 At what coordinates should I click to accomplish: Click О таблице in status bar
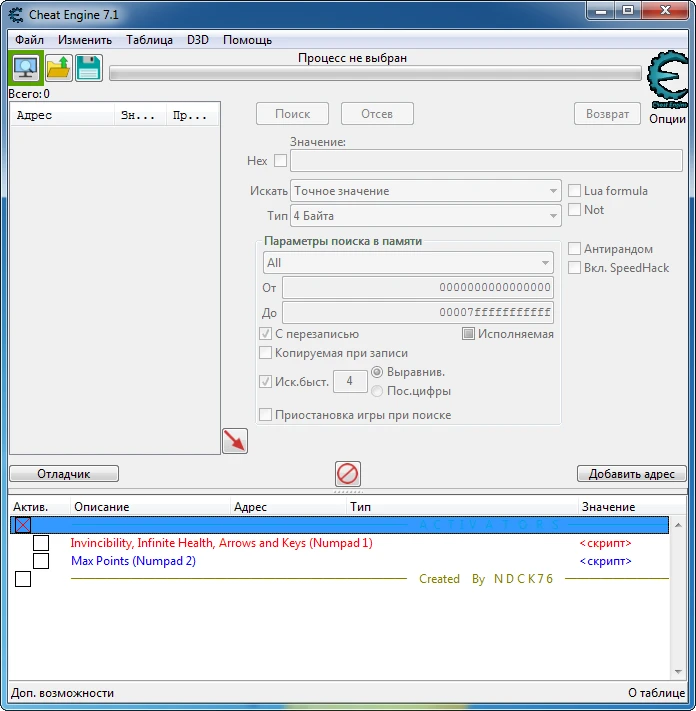(657, 693)
